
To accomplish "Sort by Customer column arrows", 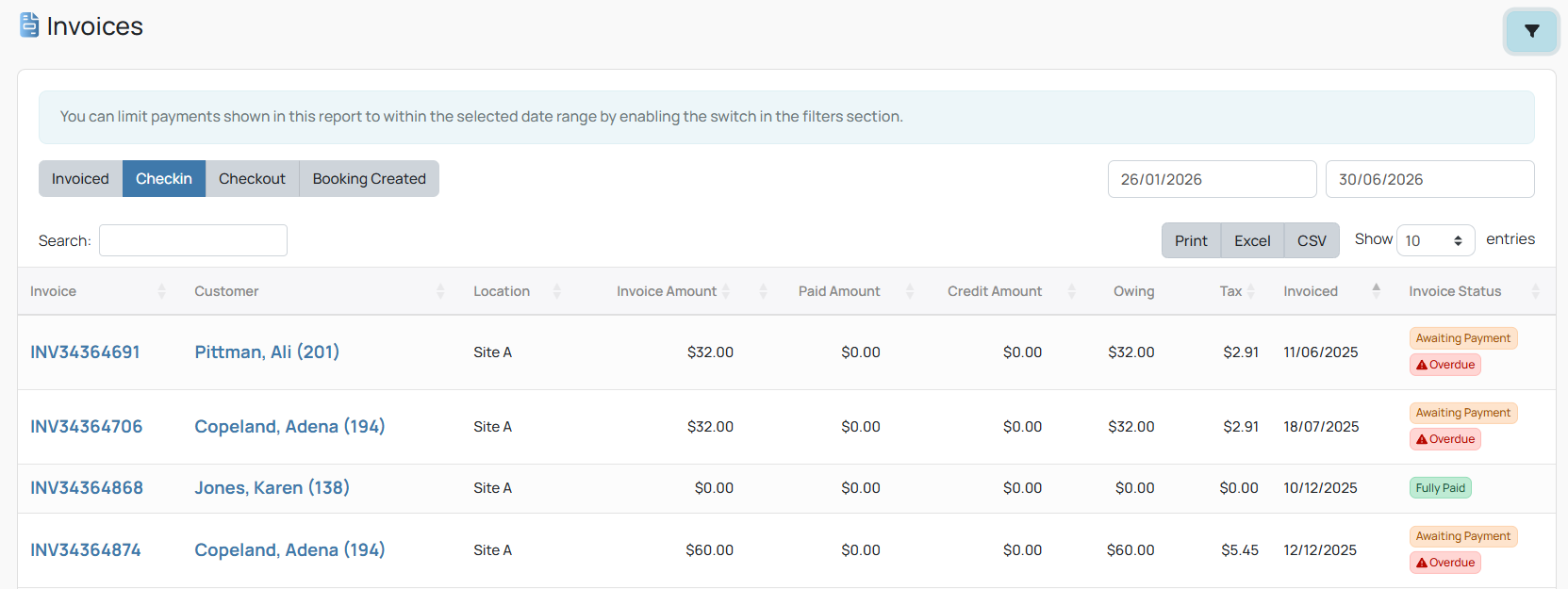I will [440, 291].
